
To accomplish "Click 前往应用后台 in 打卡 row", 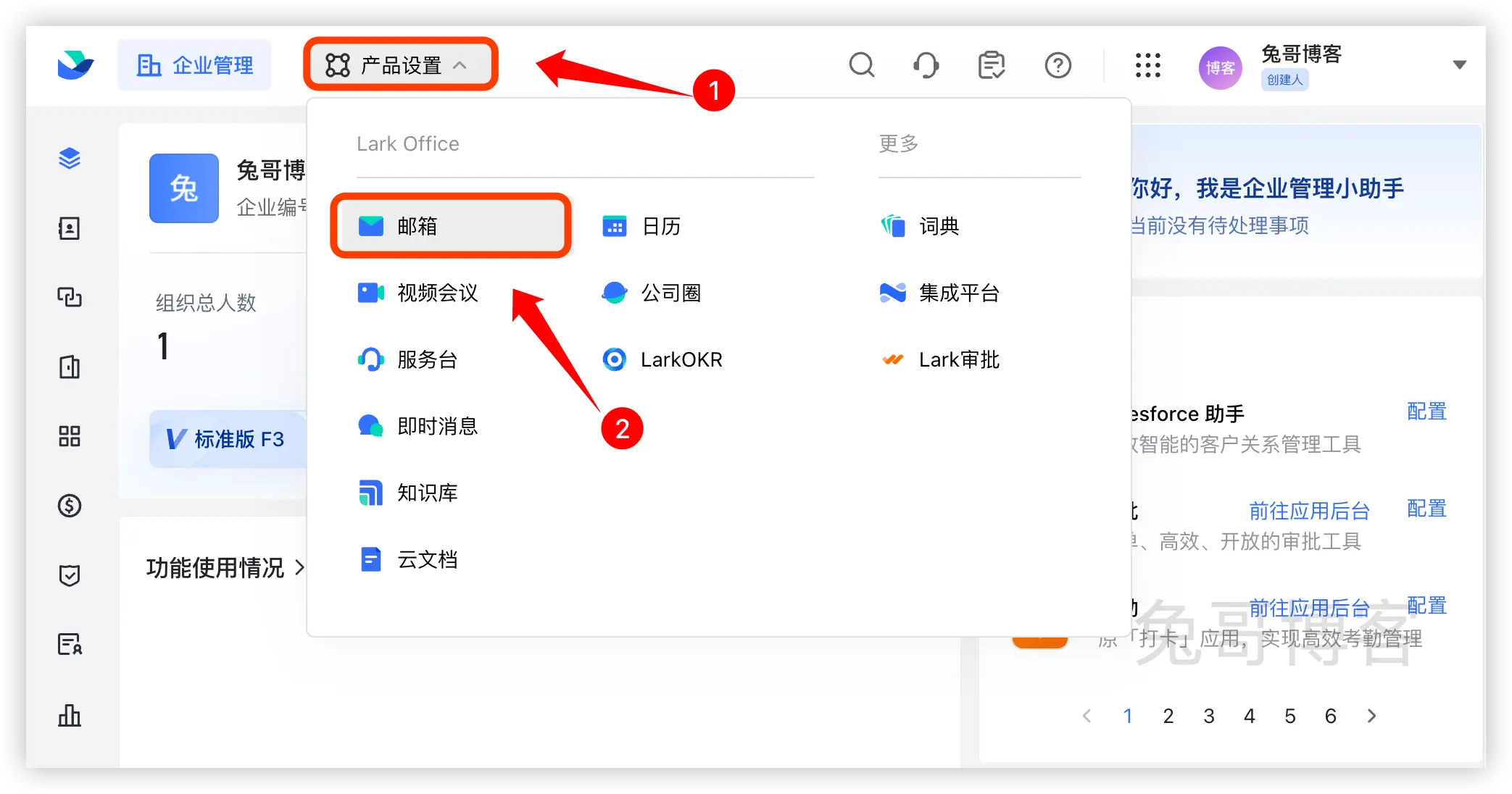I will pos(1309,608).
